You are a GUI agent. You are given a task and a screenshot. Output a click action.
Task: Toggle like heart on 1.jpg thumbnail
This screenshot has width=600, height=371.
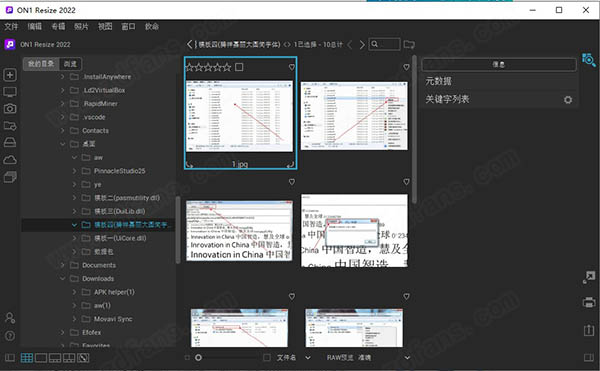(292, 67)
